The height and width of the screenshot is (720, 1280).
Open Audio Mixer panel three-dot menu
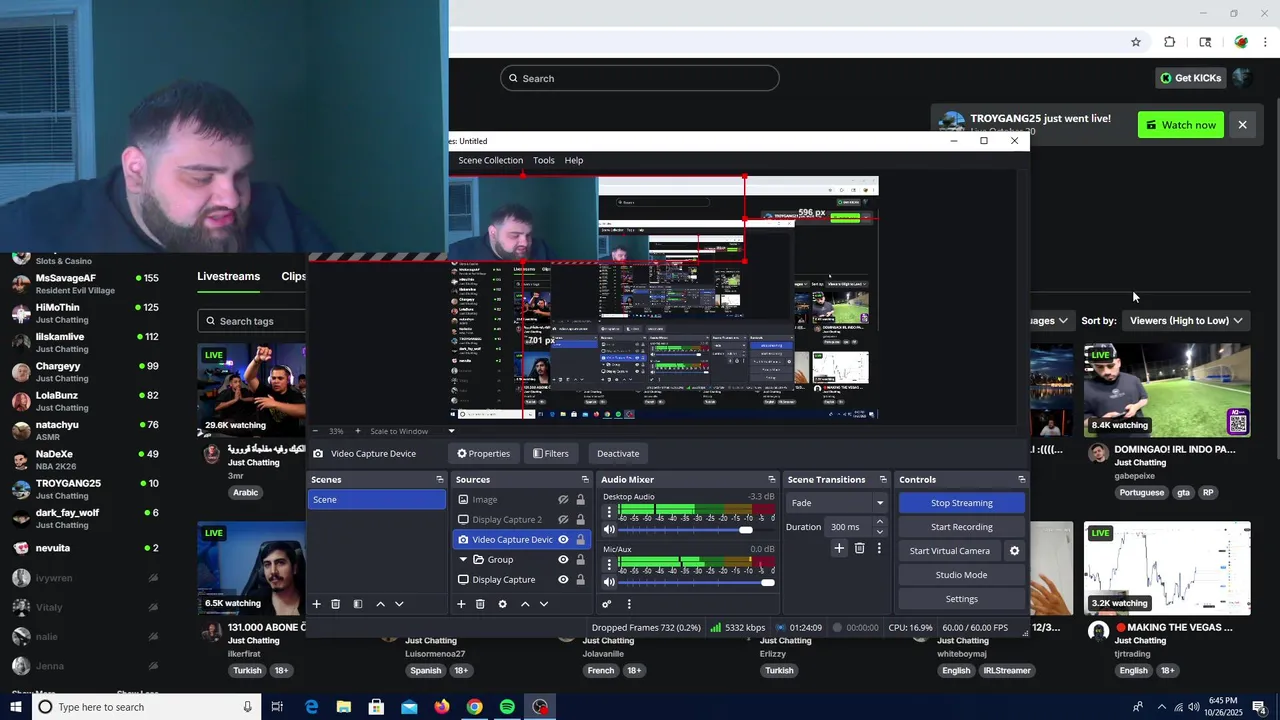click(629, 604)
